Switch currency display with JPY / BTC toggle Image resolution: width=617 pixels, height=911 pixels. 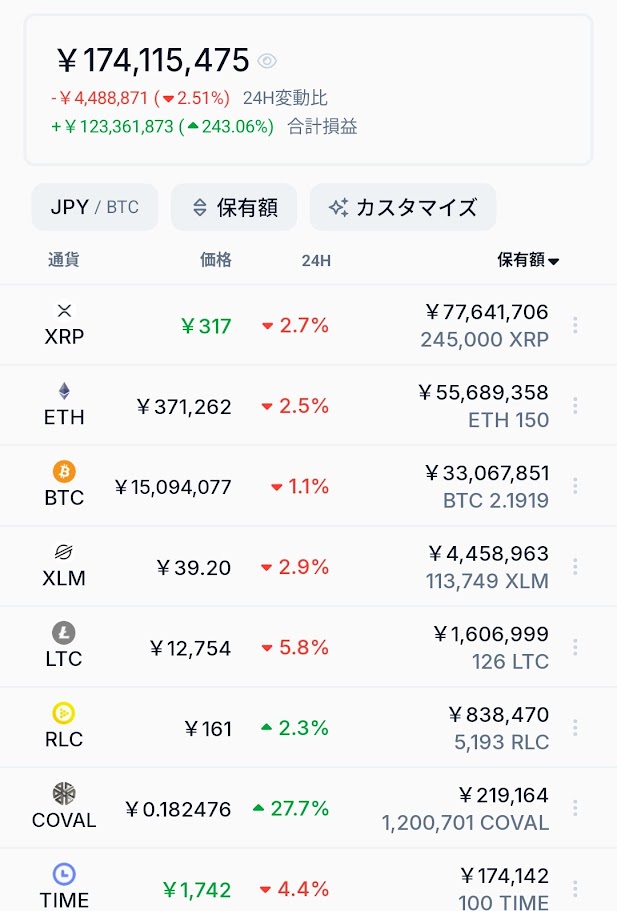[x=95, y=207]
